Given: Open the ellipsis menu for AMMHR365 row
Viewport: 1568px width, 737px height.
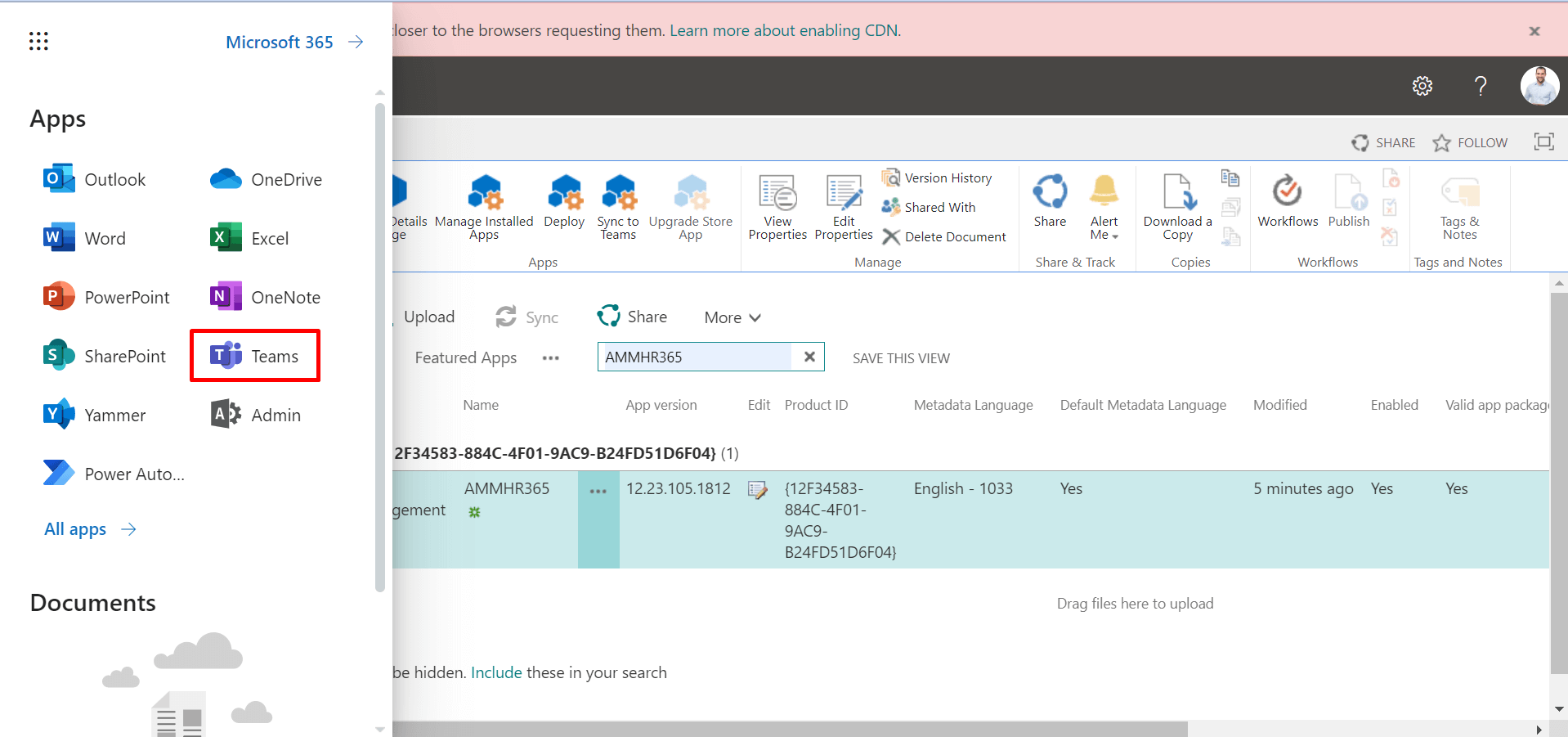Looking at the screenshot, I should pyautogui.click(x=598, y=492).
